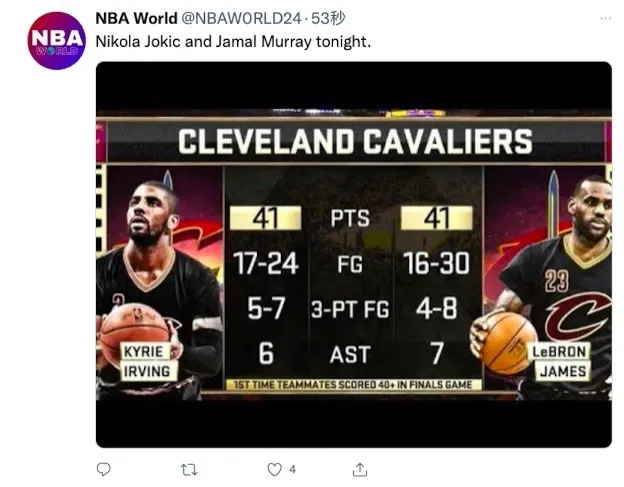The width and height of the screenshot is (624, 487).
Task: Retweet this post with the retweet icon
Action: (187, 468)
